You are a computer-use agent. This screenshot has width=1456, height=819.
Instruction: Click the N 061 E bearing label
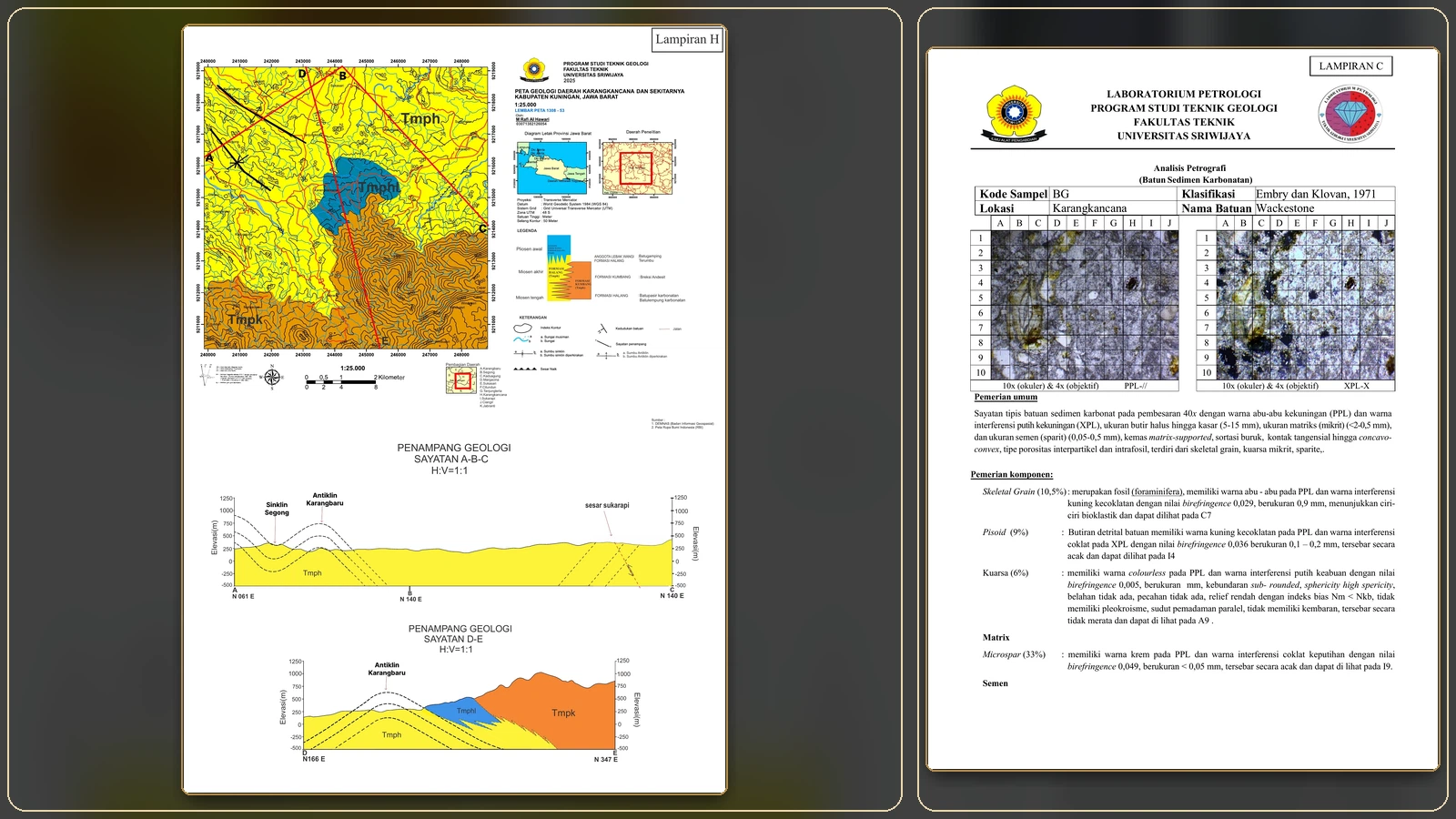pyautogui.click(x=243, y=596)
